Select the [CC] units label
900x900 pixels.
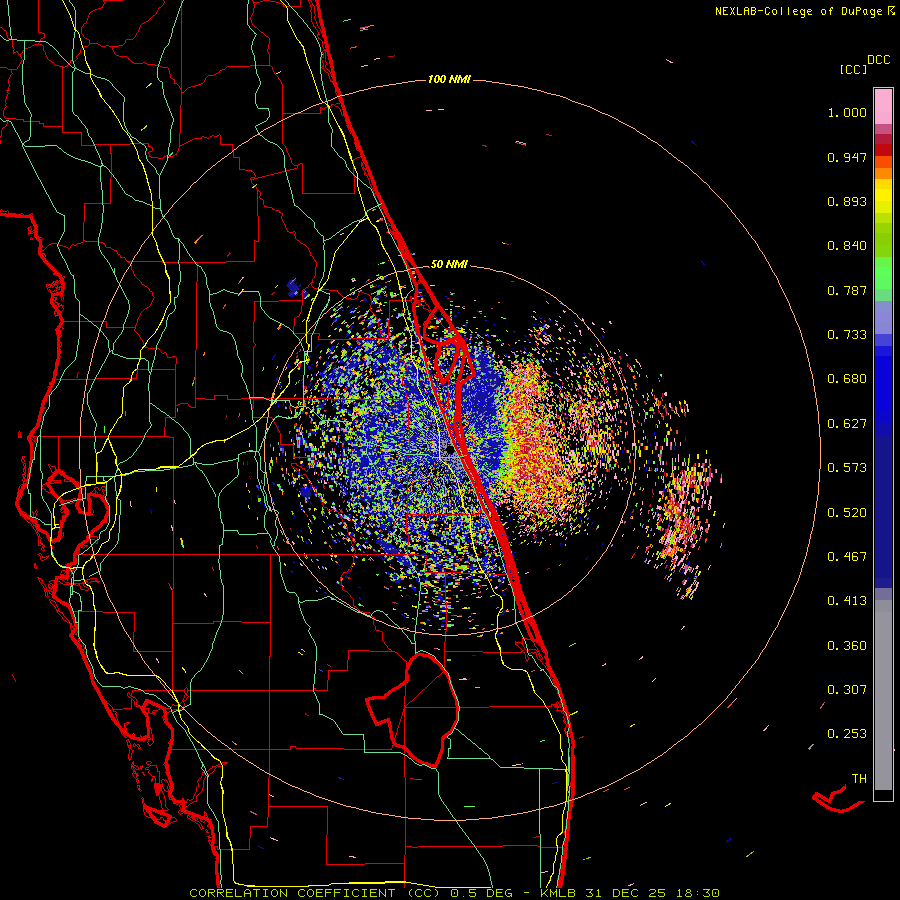pos(852,69)
